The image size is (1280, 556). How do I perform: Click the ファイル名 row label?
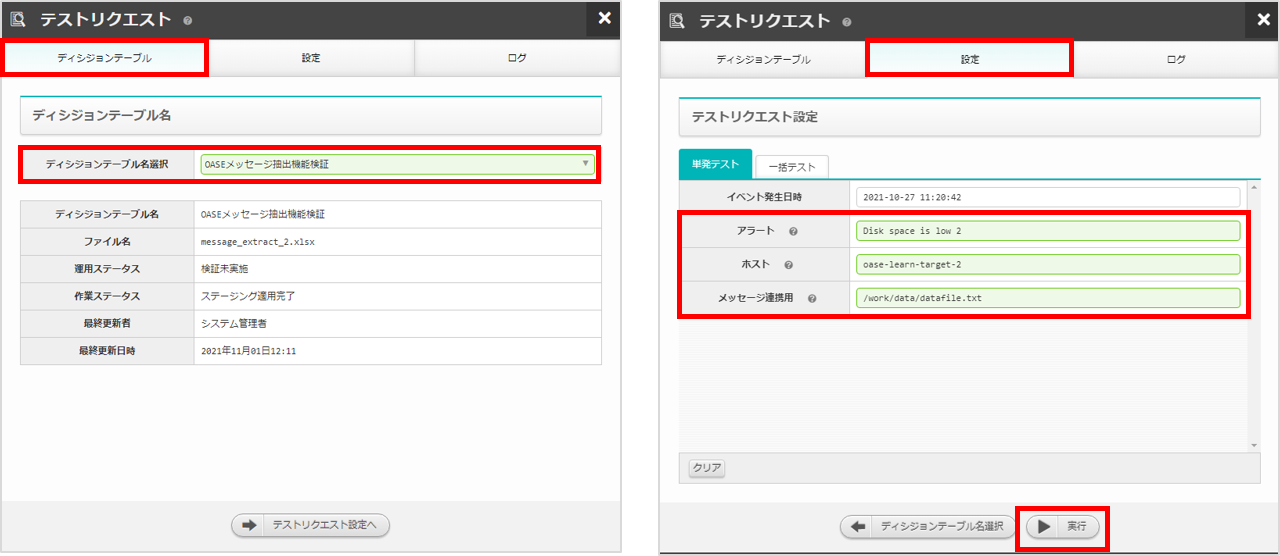coord(107,242)
